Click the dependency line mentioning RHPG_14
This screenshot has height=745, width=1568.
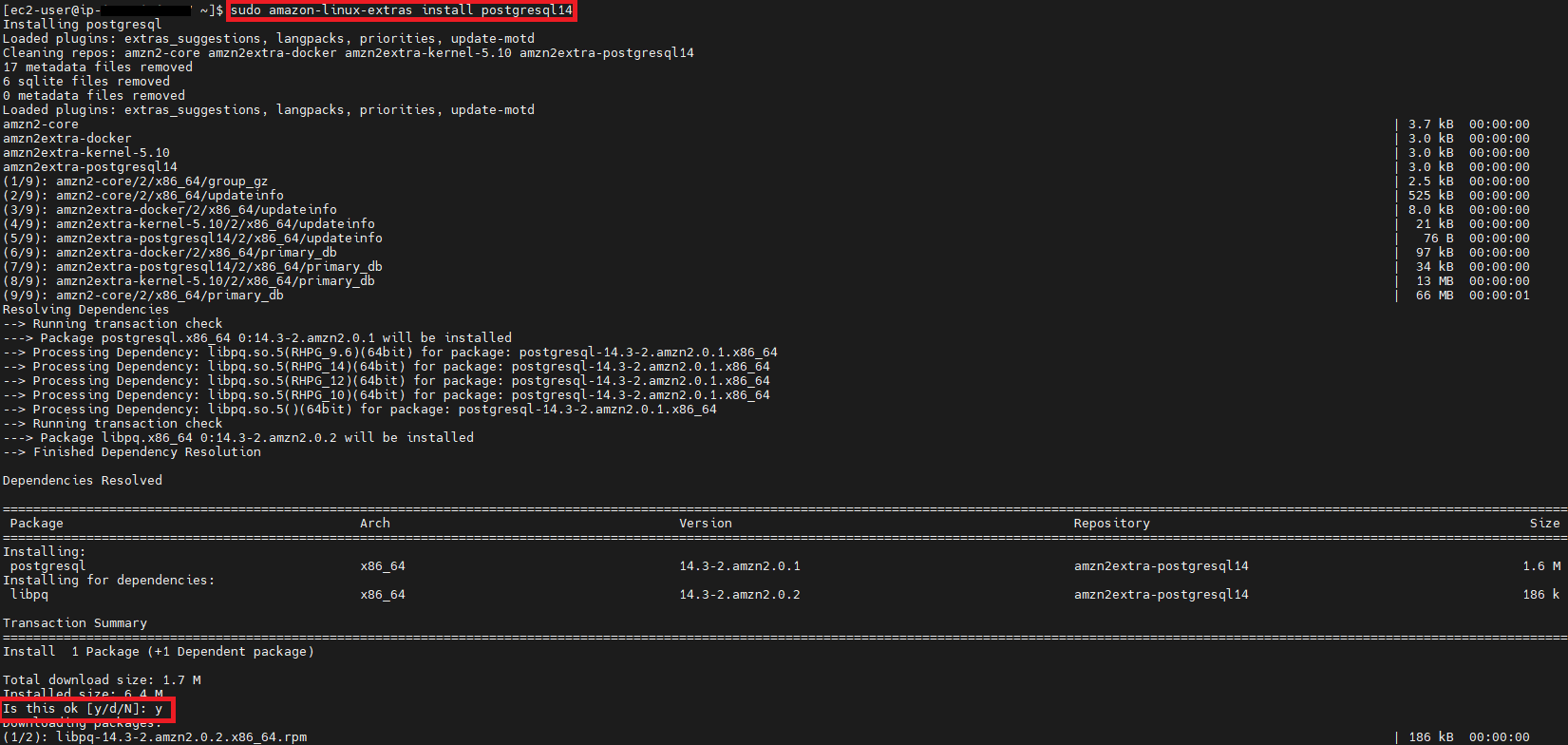click(387, 367)
